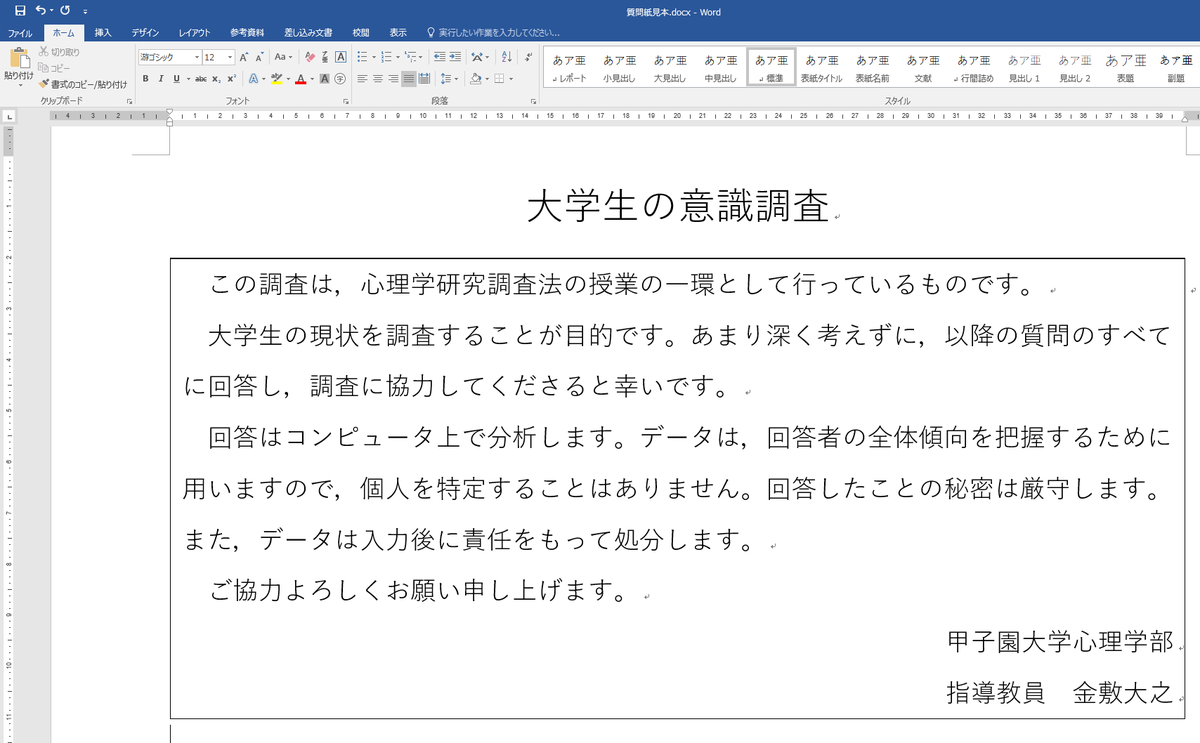Expand the highlight color dropdown arrow
The width and height of the screenshot is (1200, 743).
point(287,78)
